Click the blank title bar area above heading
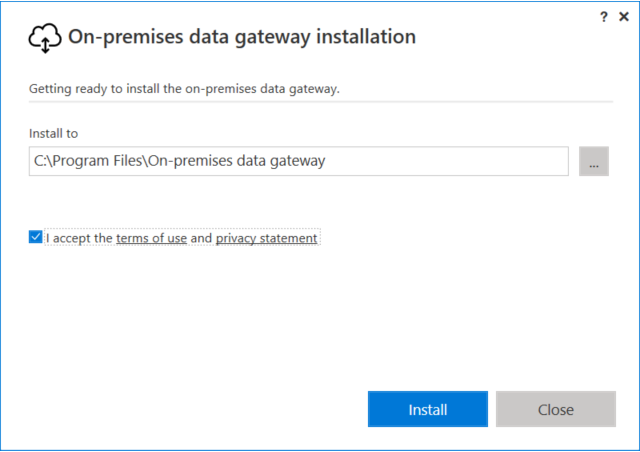This screenshot has width=640, height=452. (300, 12)
